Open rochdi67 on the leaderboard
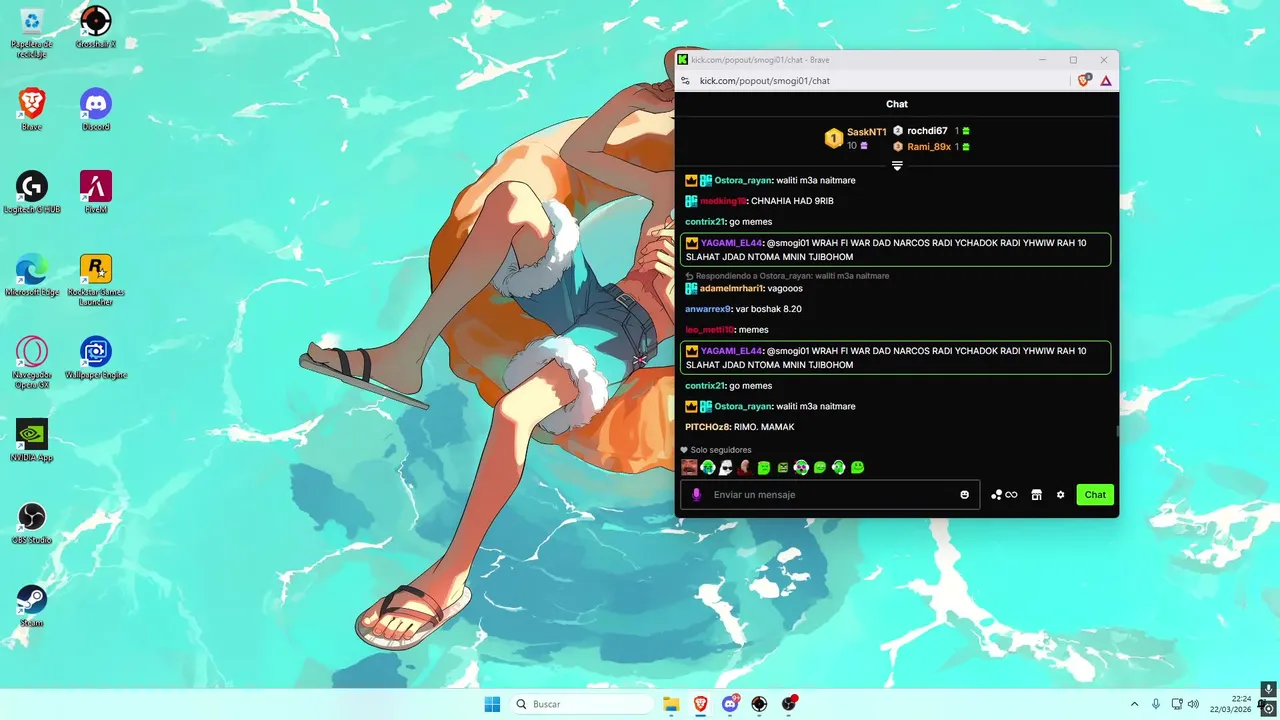 coord(927,131)
